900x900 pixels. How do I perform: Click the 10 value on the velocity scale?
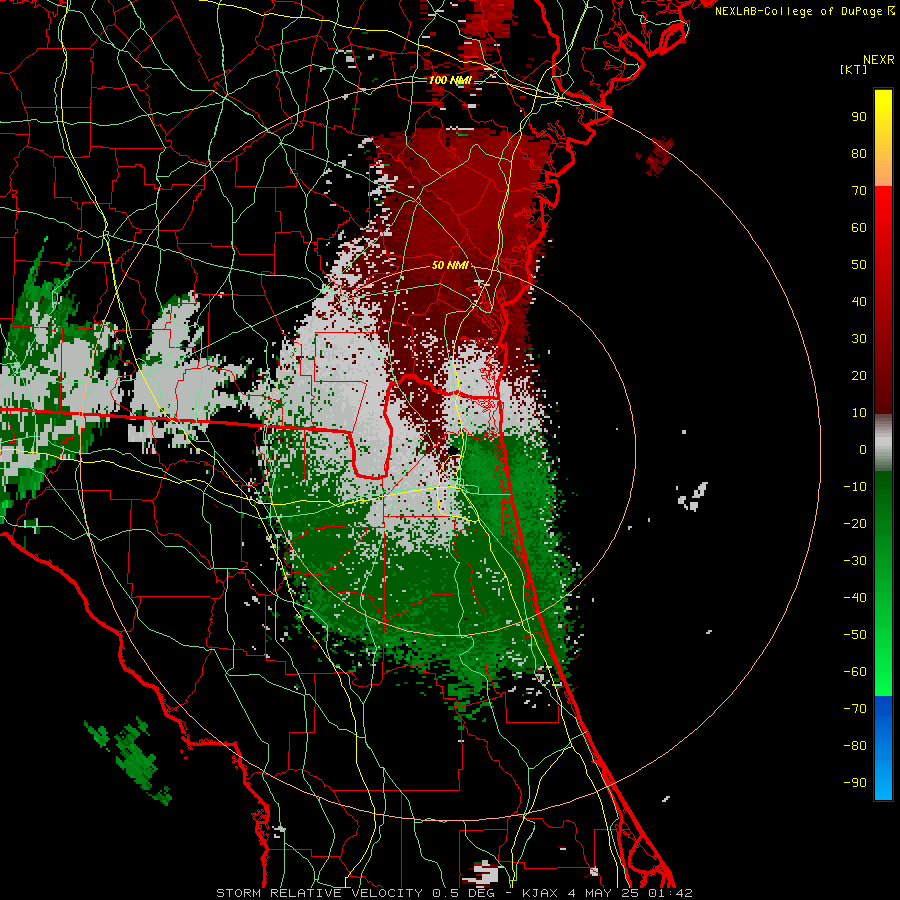tap(859, 413)
